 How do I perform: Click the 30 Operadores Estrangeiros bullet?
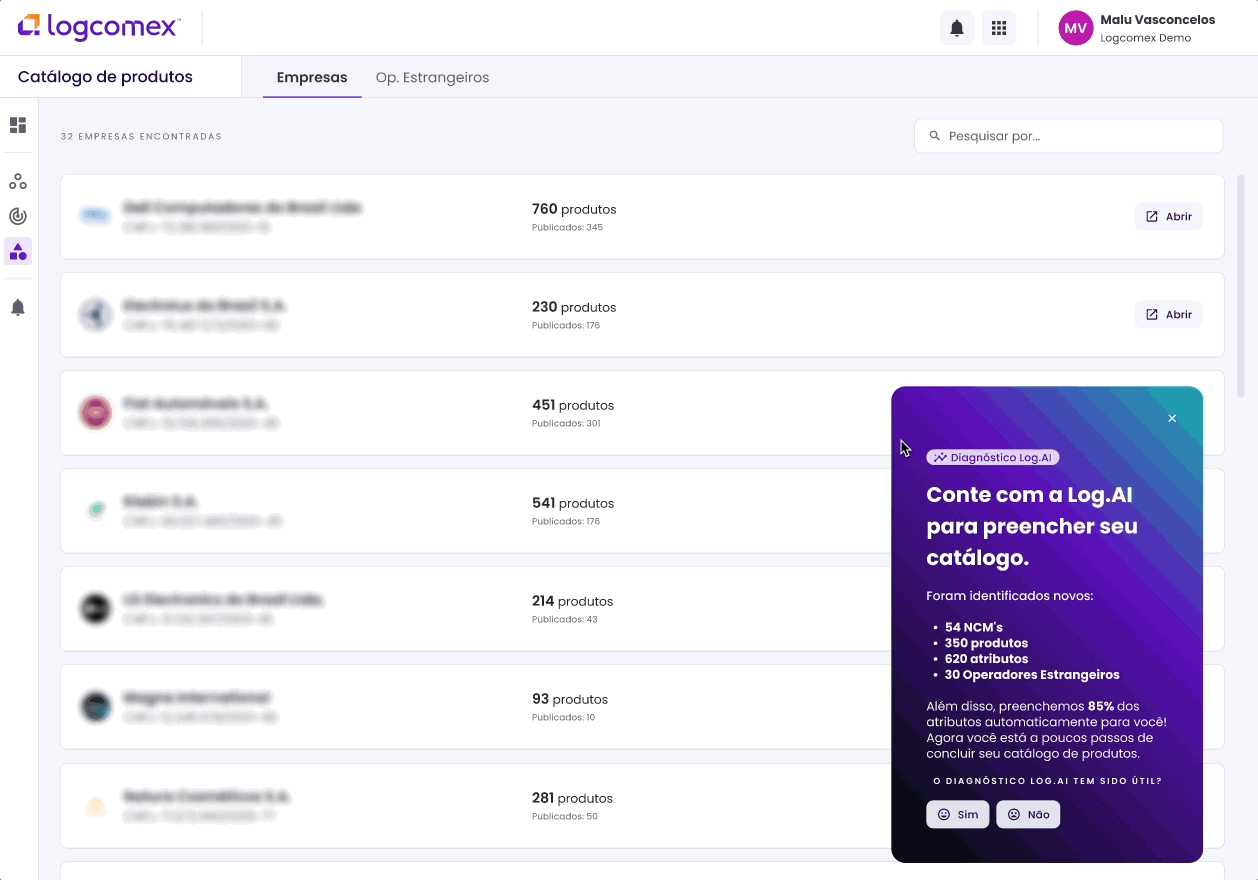pyautogui.click(x=1032, y=675)
